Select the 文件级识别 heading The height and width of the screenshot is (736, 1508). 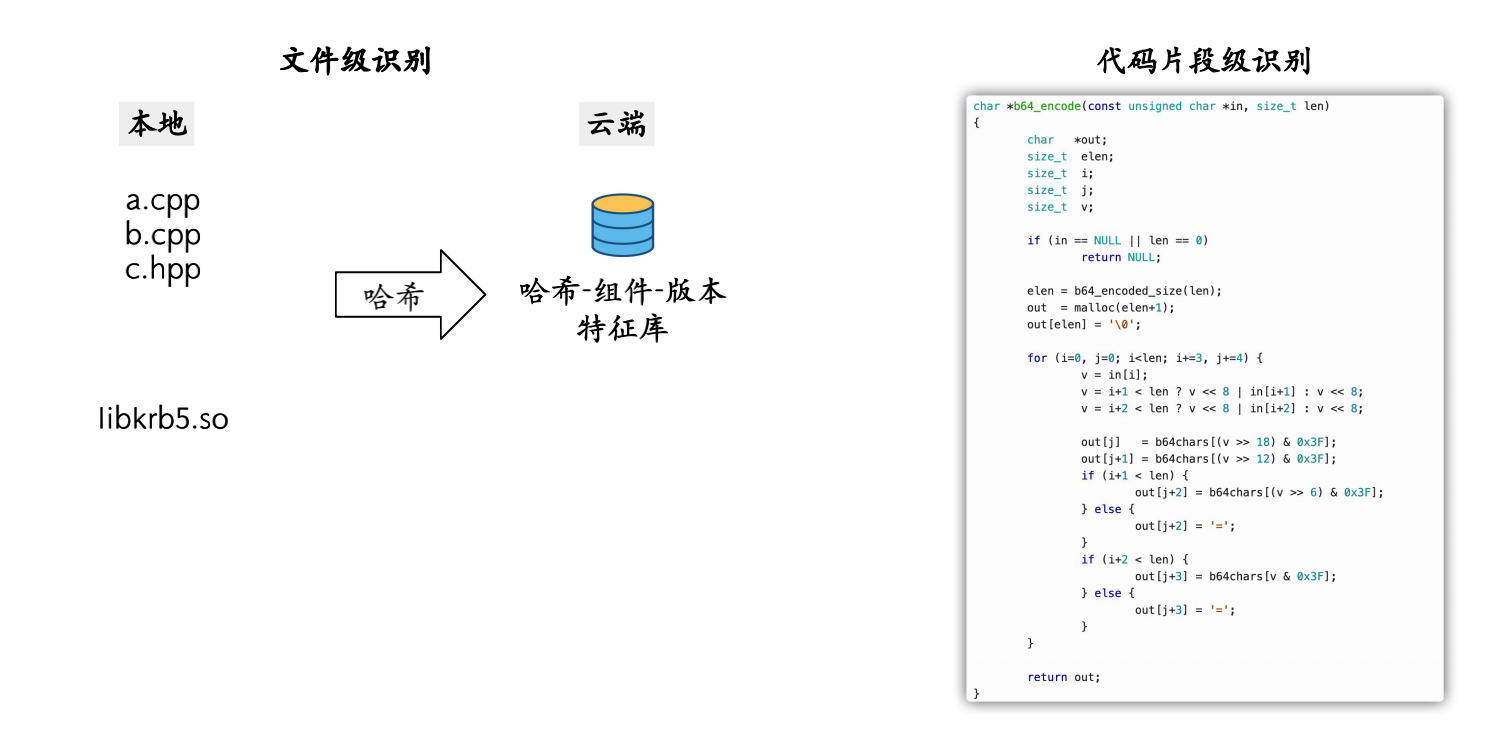(355, 61)
